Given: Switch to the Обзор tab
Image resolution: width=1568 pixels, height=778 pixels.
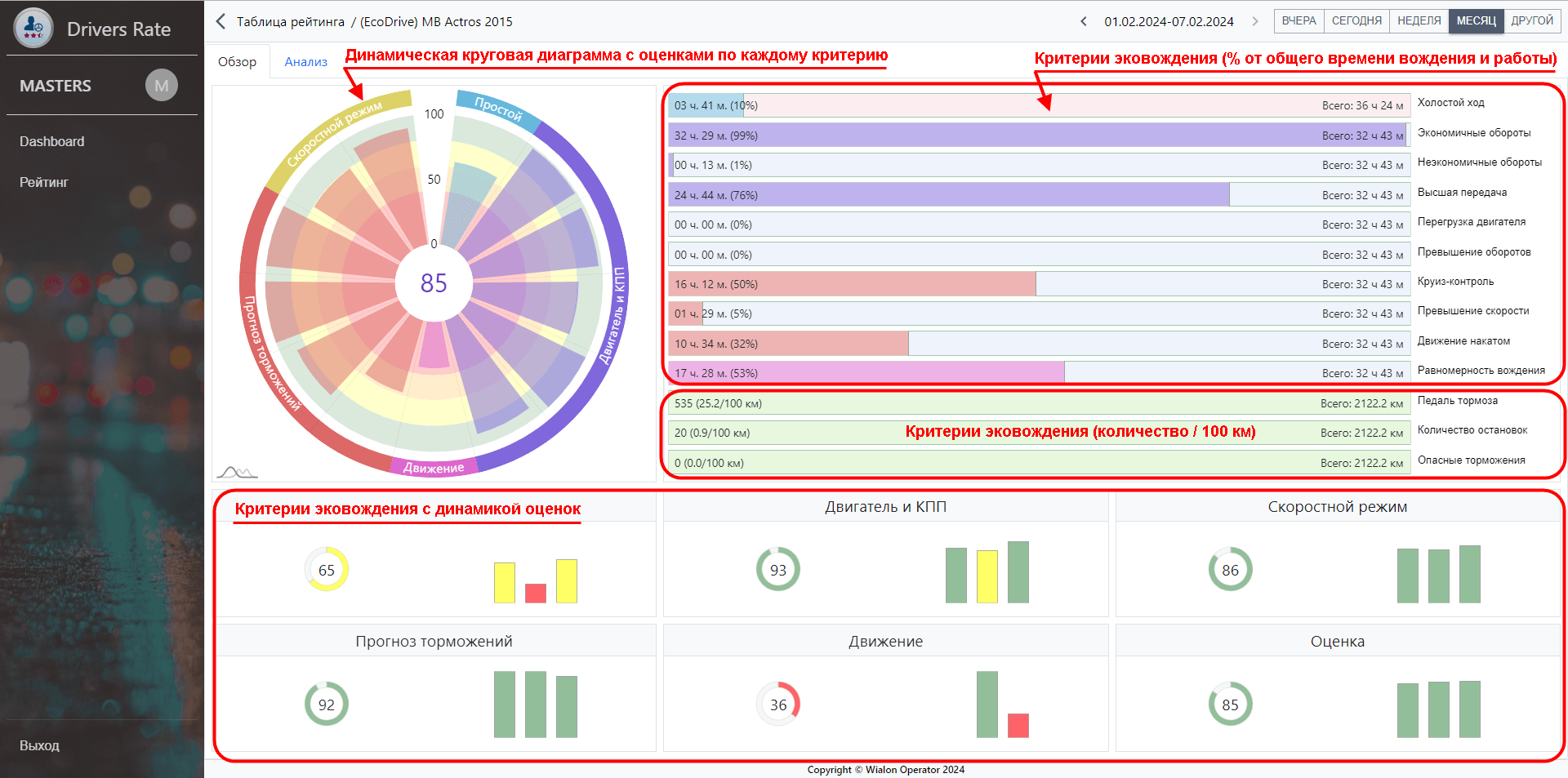Looking at the screenshot, I should [x=238, y=62].
